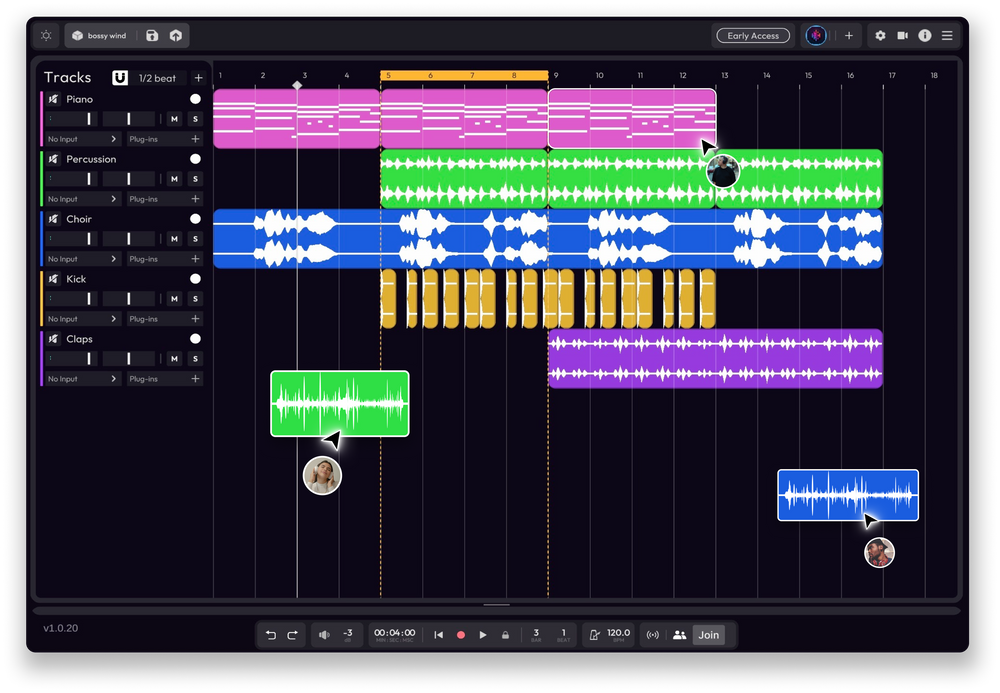Click the collaborators people icon
The width and height of the screenshot is (1000, 693).
[x=679, y=634]
